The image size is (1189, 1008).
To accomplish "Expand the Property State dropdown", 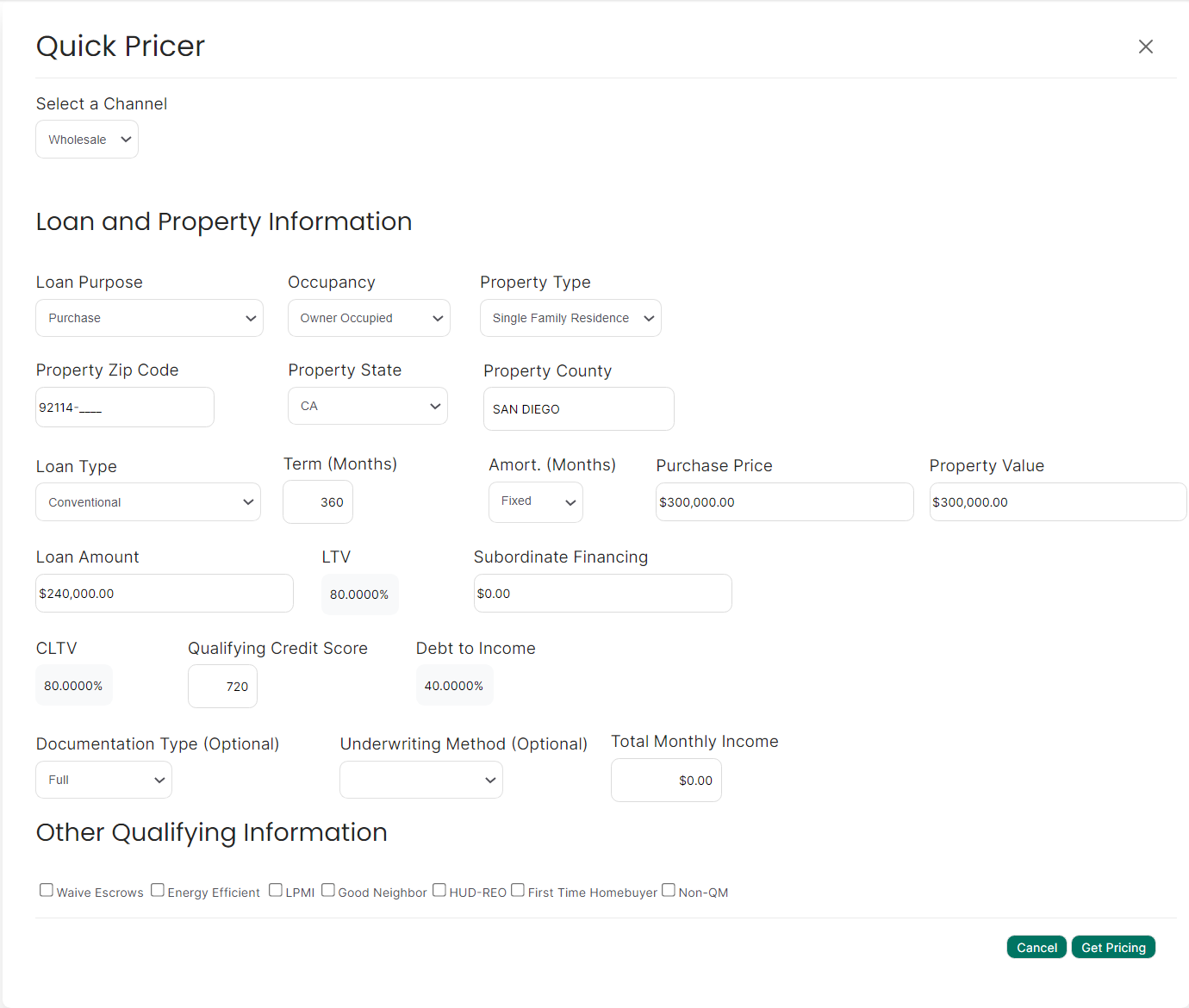I will (368, 406).
